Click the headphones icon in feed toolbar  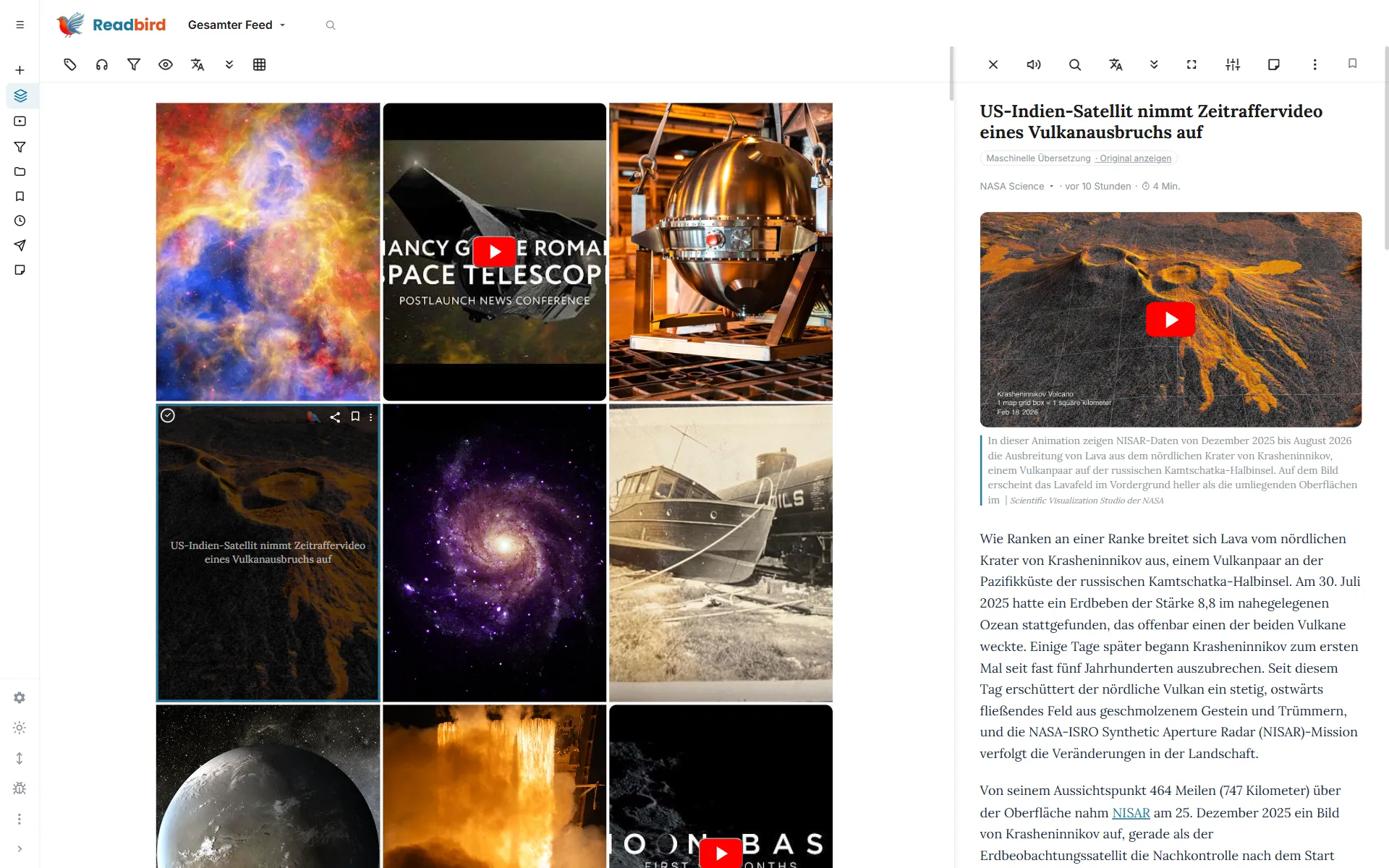(102, 64)
